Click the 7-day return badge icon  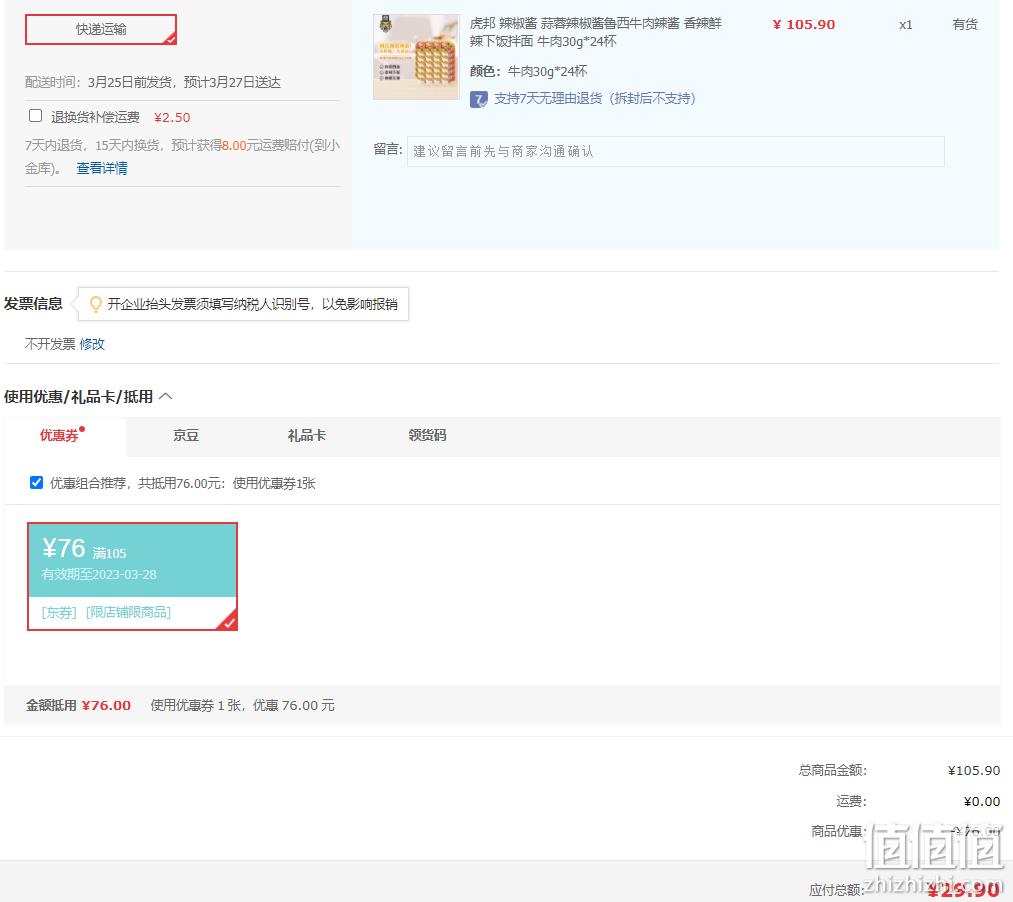(479, 99)
